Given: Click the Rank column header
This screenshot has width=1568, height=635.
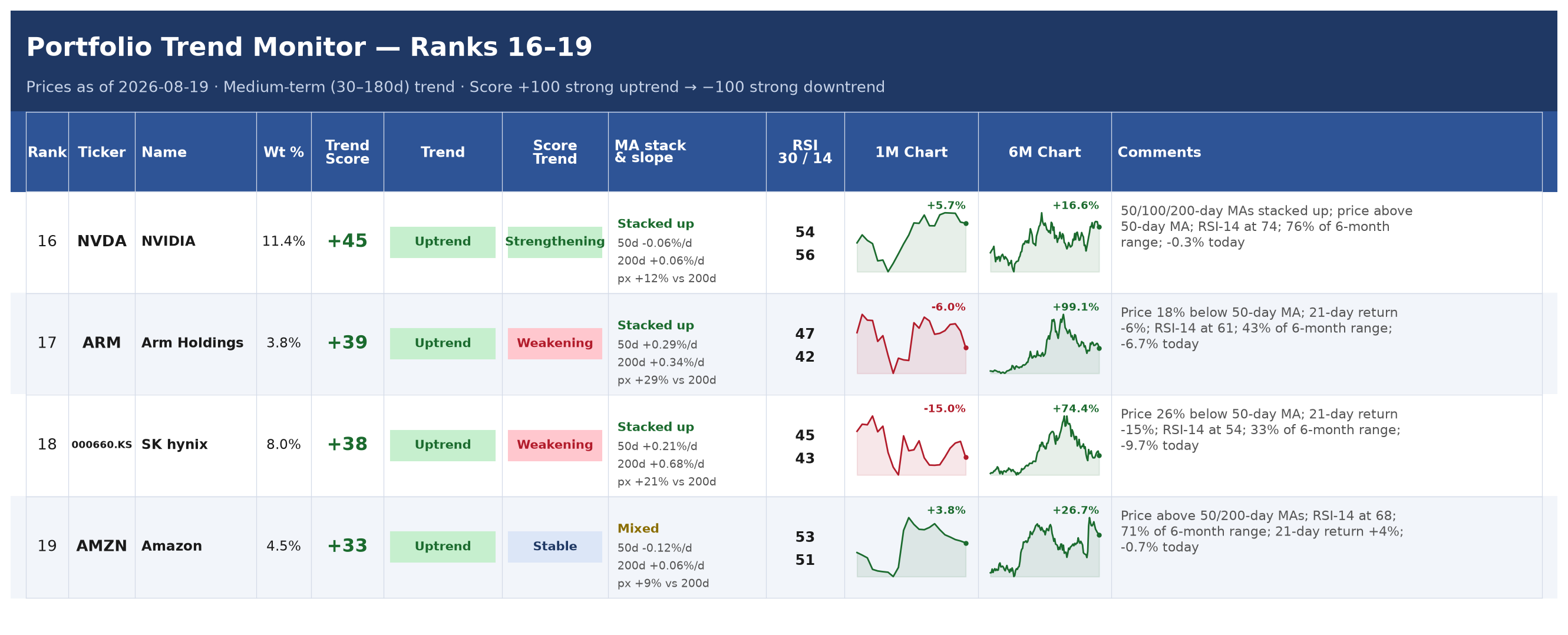Looking at the screenshot, I should 47,152.
